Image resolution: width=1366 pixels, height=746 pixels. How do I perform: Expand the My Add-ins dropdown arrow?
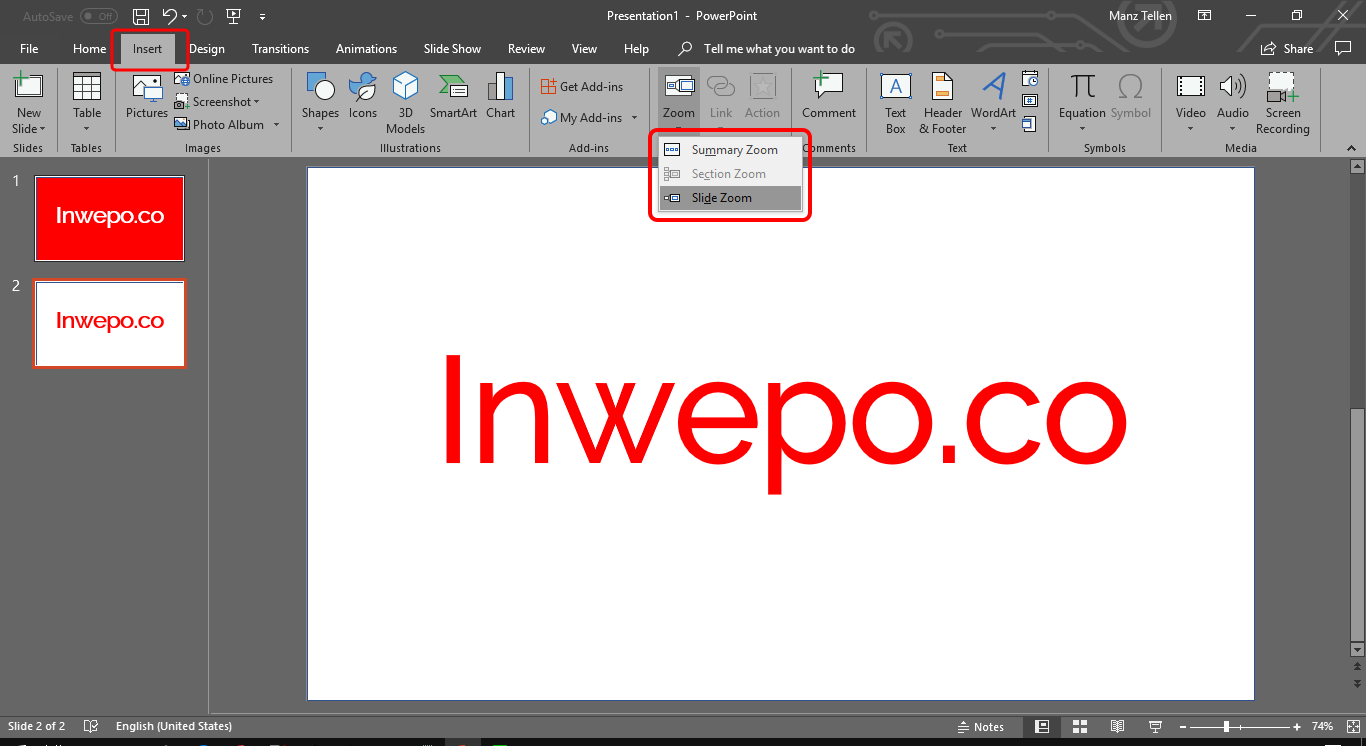pyautogui.click(x=634, y=118)
